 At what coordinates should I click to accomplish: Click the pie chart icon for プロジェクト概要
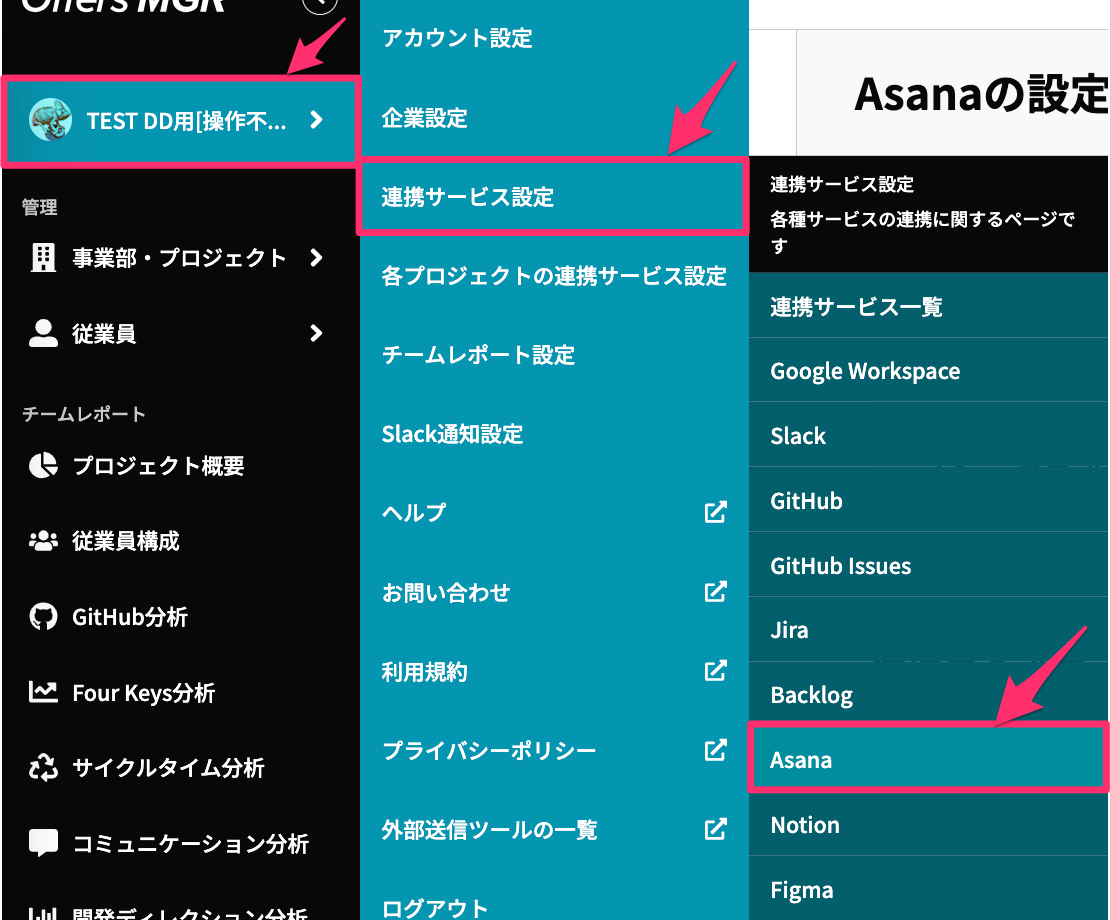coord(43,466)
